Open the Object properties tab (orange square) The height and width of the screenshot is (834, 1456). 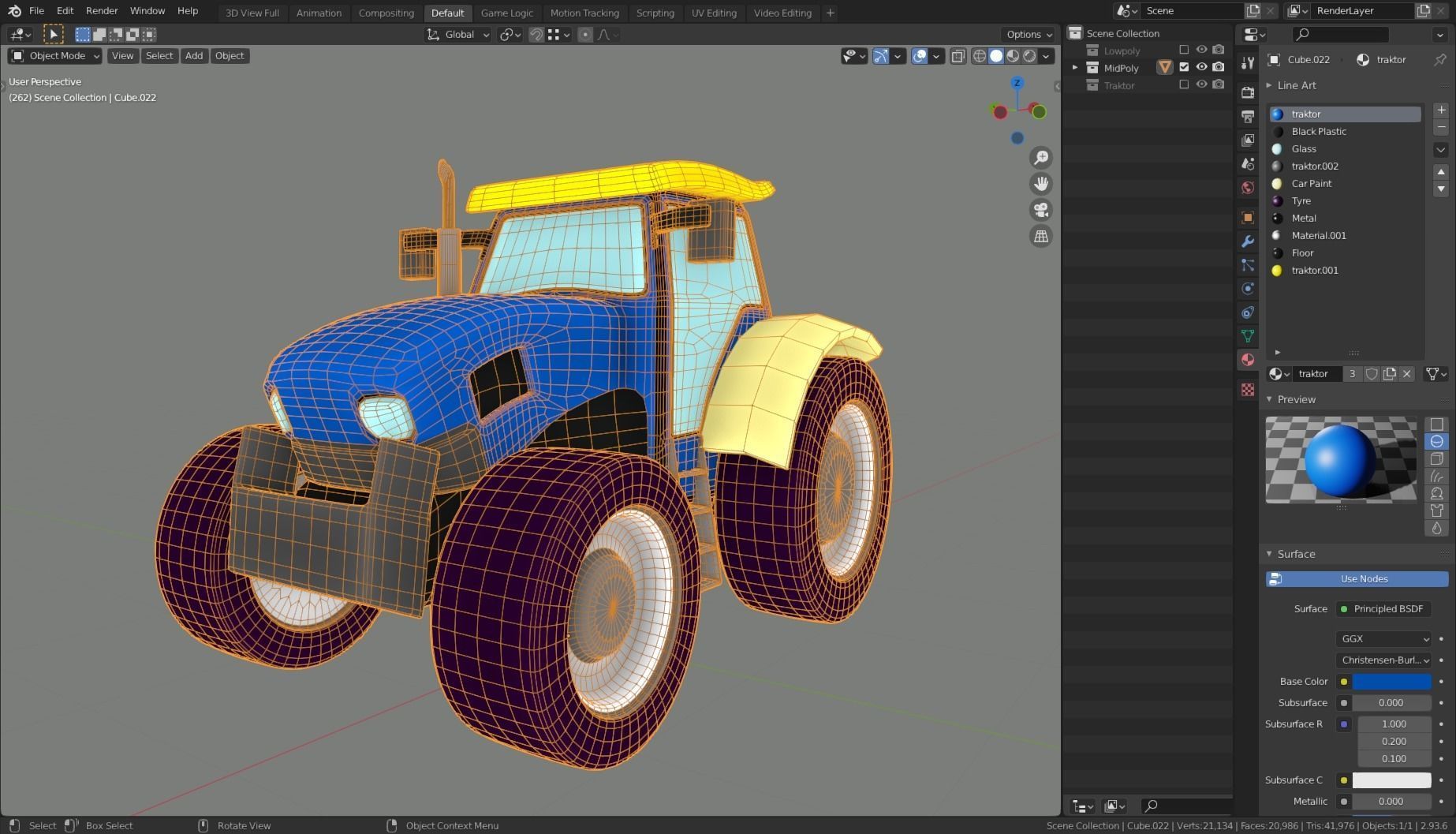tap(1248, 217)
